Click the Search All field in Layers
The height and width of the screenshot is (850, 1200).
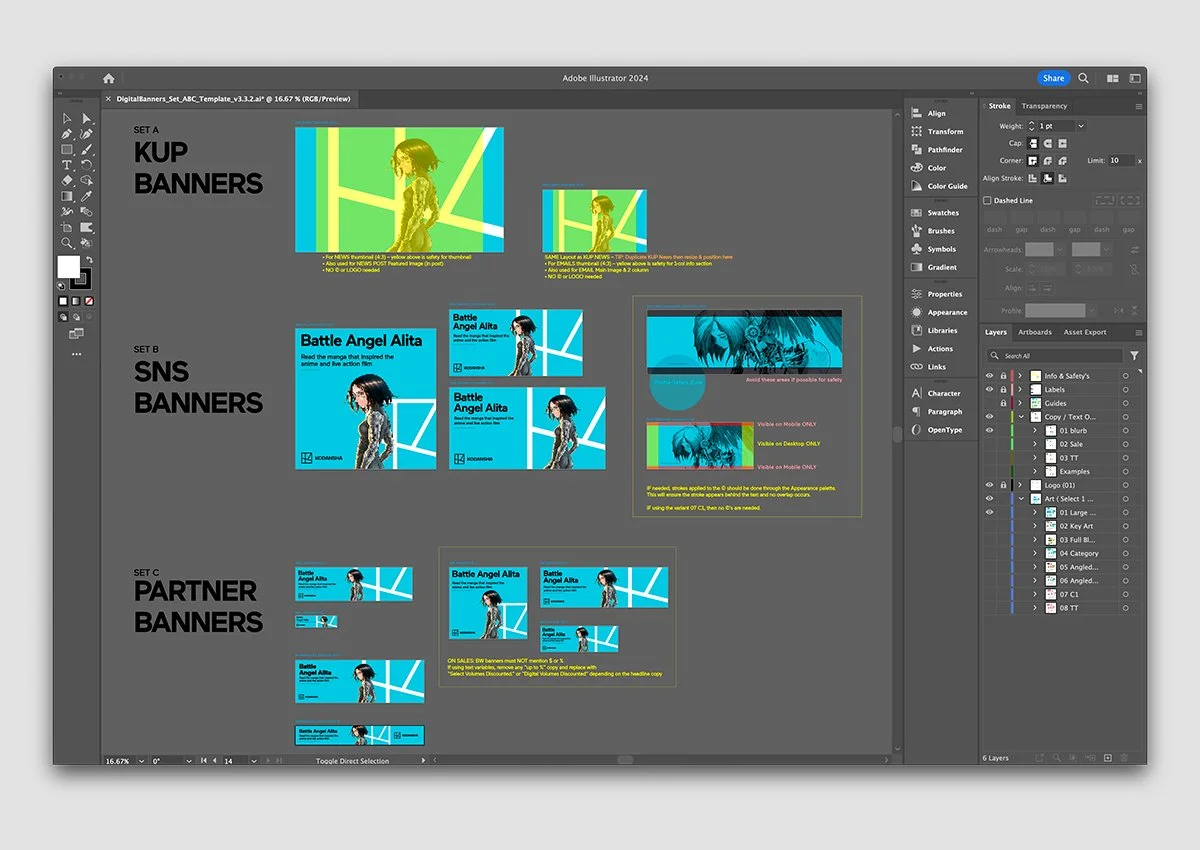click(x=1055, y=355)
